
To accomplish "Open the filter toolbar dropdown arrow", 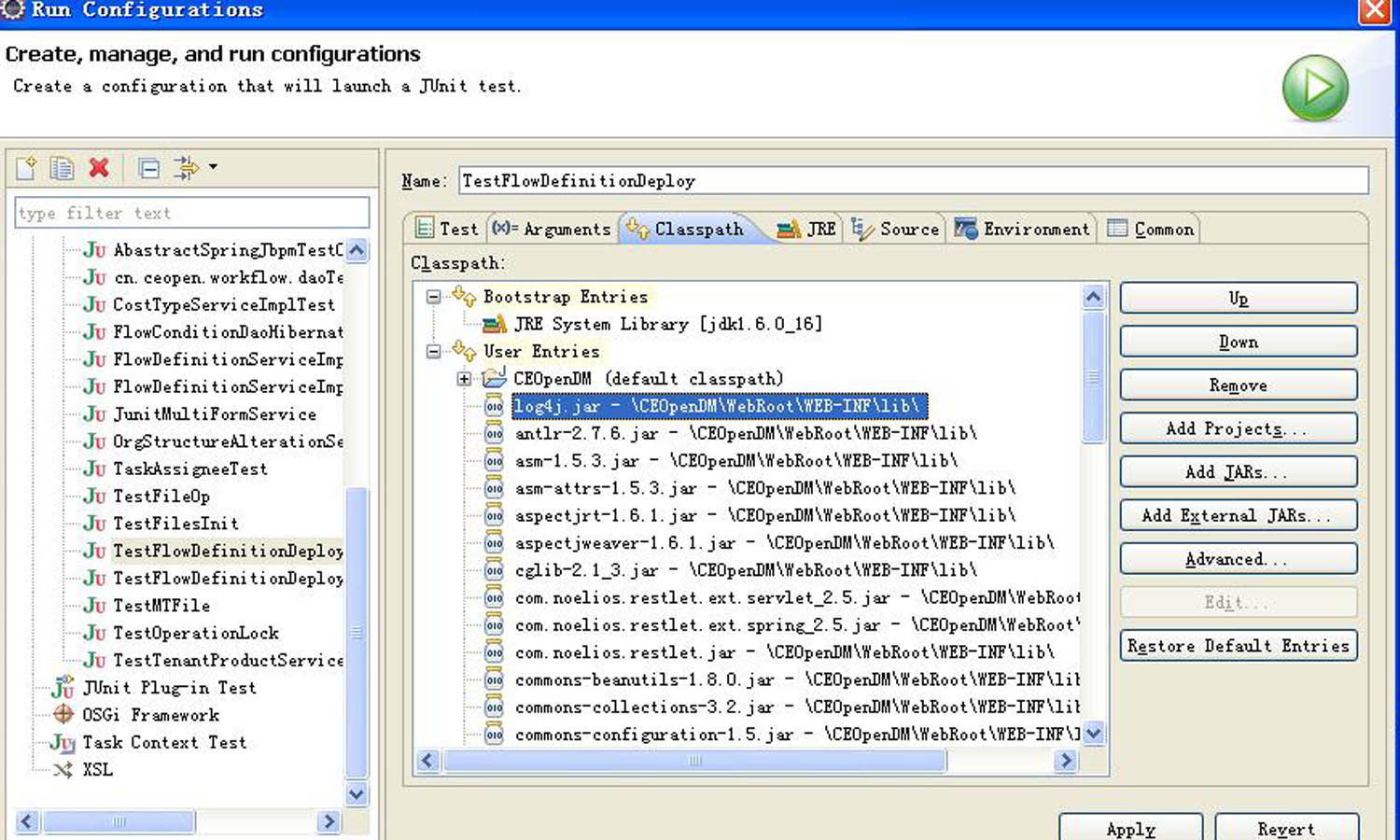I will click(x=211, y=168).
